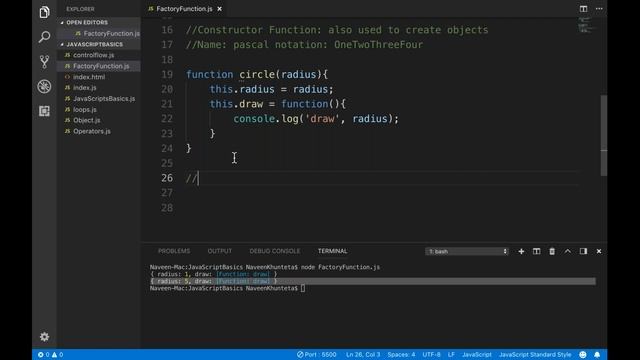Open controlflow.js in the explorer

pyautogui.click(x=93, y=55)
